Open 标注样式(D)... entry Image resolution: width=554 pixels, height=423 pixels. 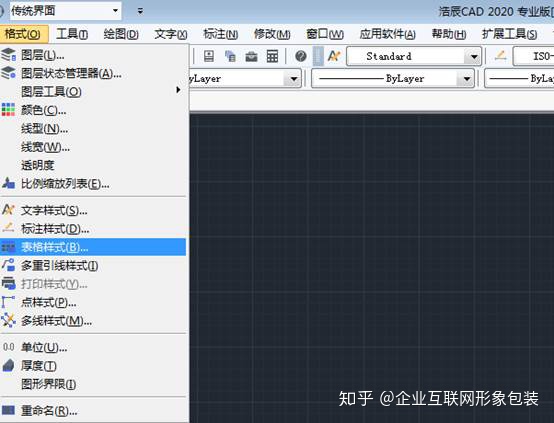click(x=93, y=229)
